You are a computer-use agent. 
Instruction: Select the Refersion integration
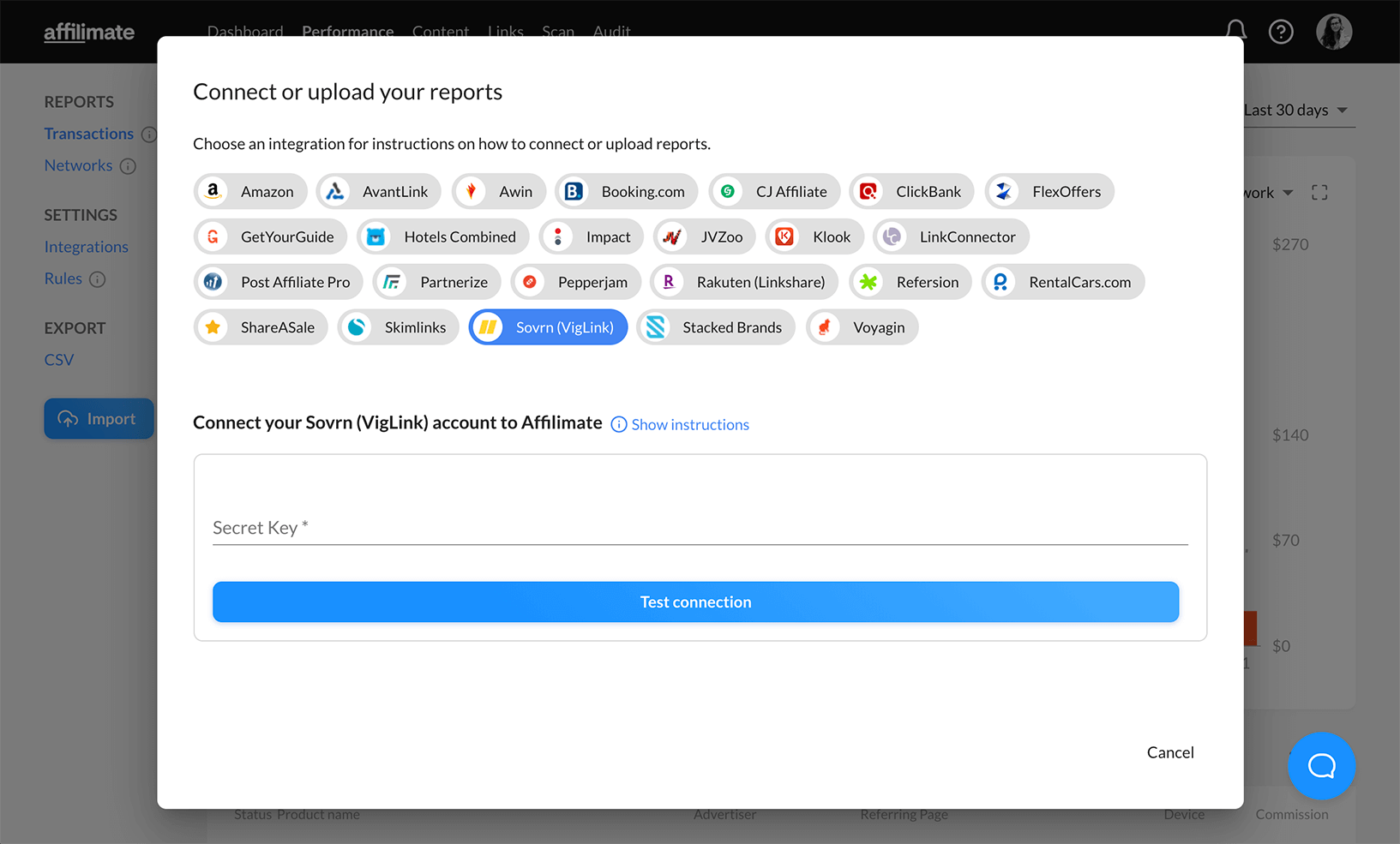click(x=910, y=282)
